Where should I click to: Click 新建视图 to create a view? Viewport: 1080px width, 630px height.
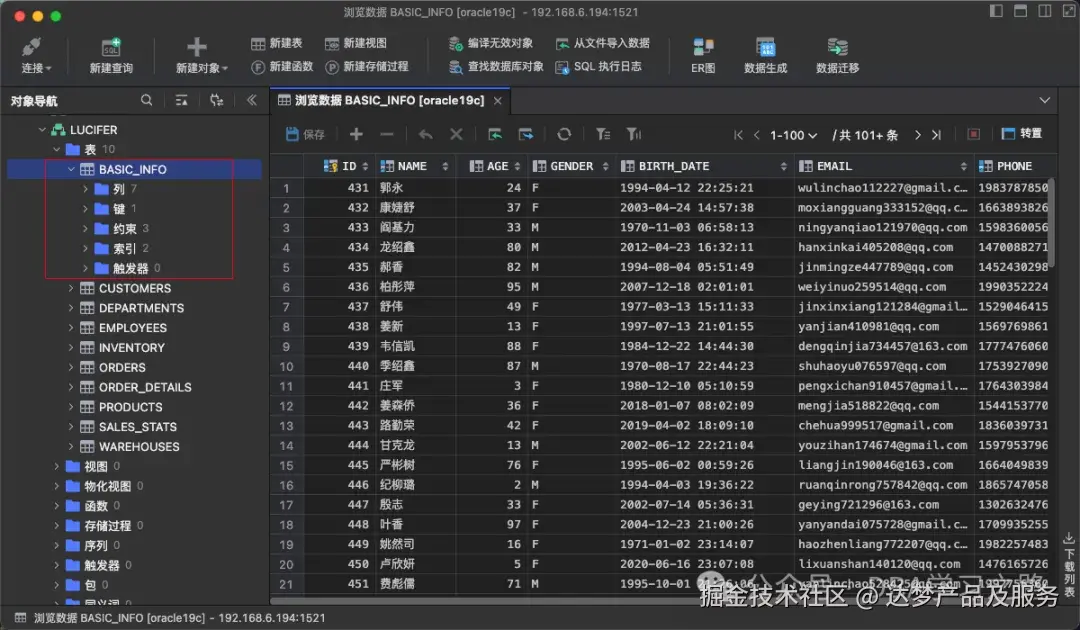point(356,43)
